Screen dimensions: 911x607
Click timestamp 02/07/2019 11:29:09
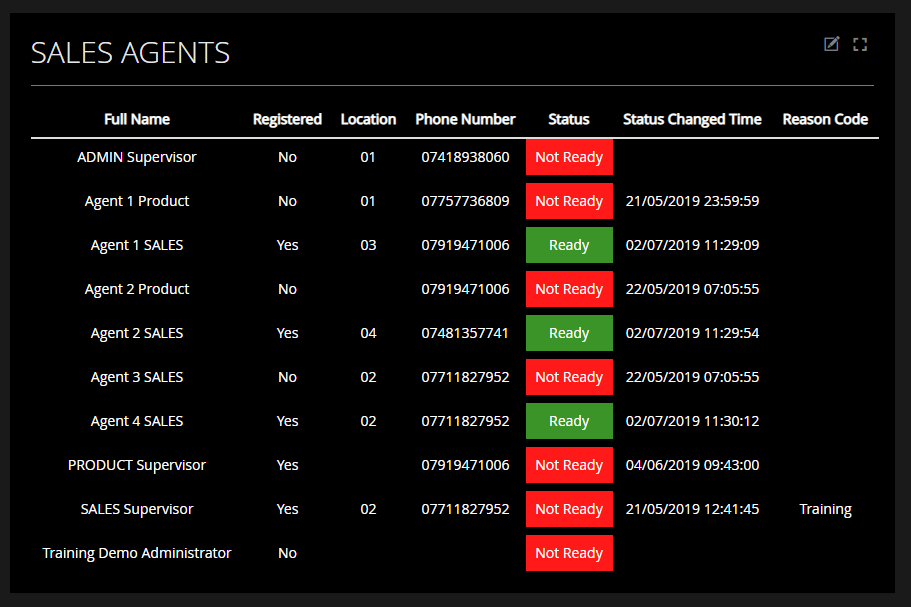[x=692, y=245]
